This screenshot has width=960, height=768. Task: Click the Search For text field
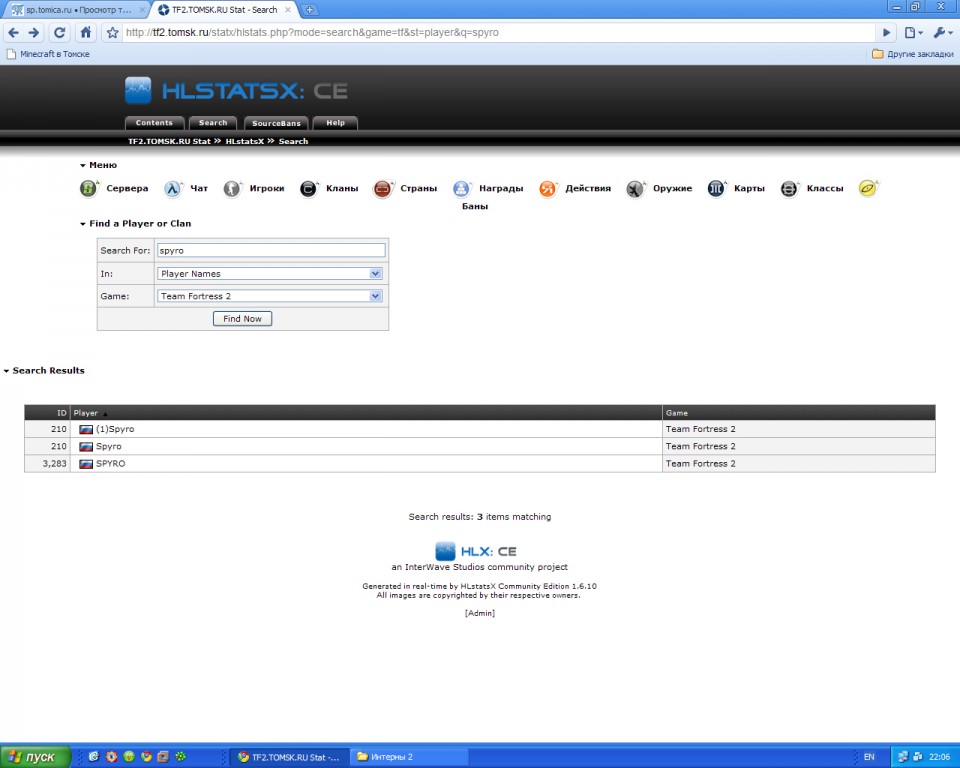270,250
